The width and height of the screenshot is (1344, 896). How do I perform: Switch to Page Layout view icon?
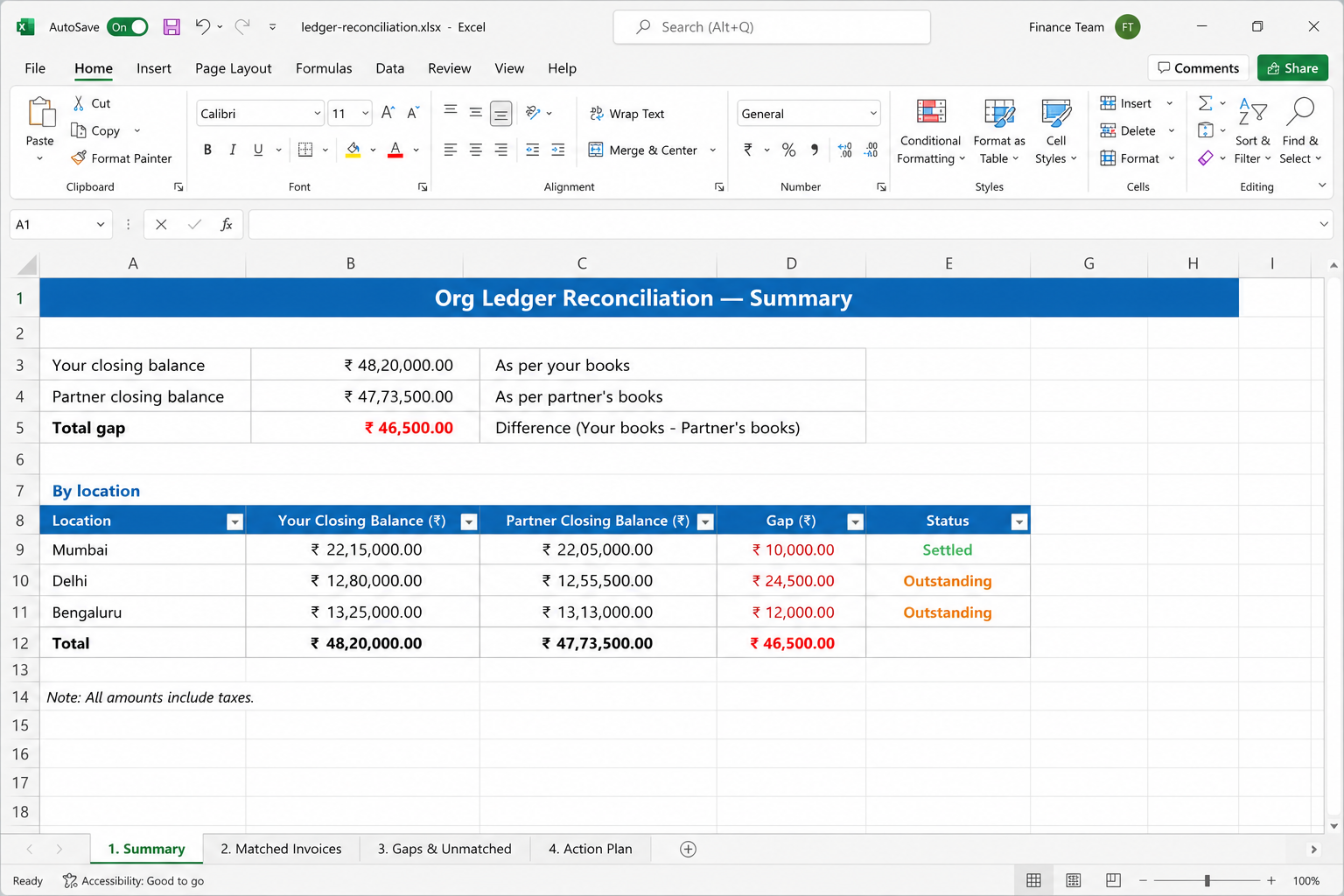1074,880
